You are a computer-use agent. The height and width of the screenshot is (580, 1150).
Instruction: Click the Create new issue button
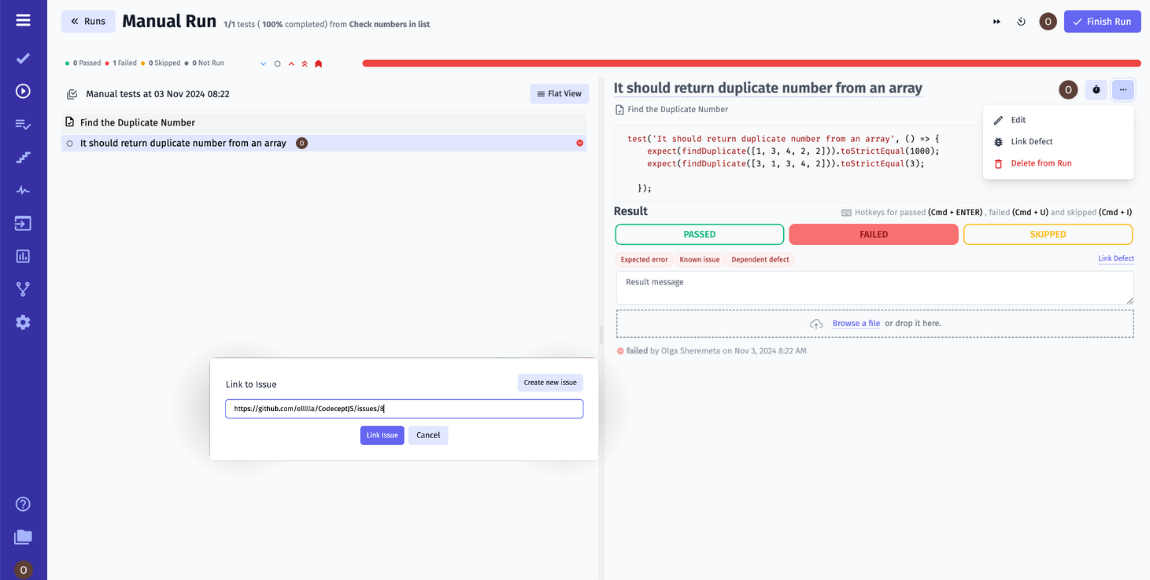tap(549, 381)
